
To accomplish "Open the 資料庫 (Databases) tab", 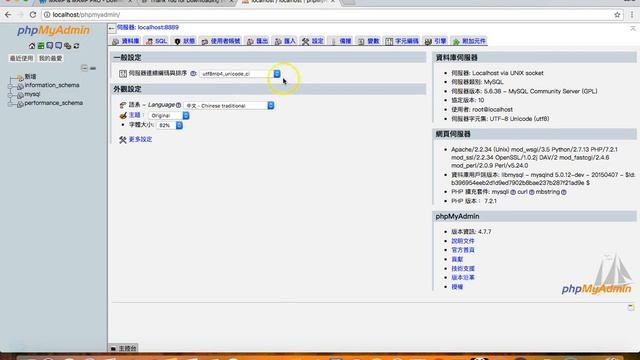I will 126,41.
